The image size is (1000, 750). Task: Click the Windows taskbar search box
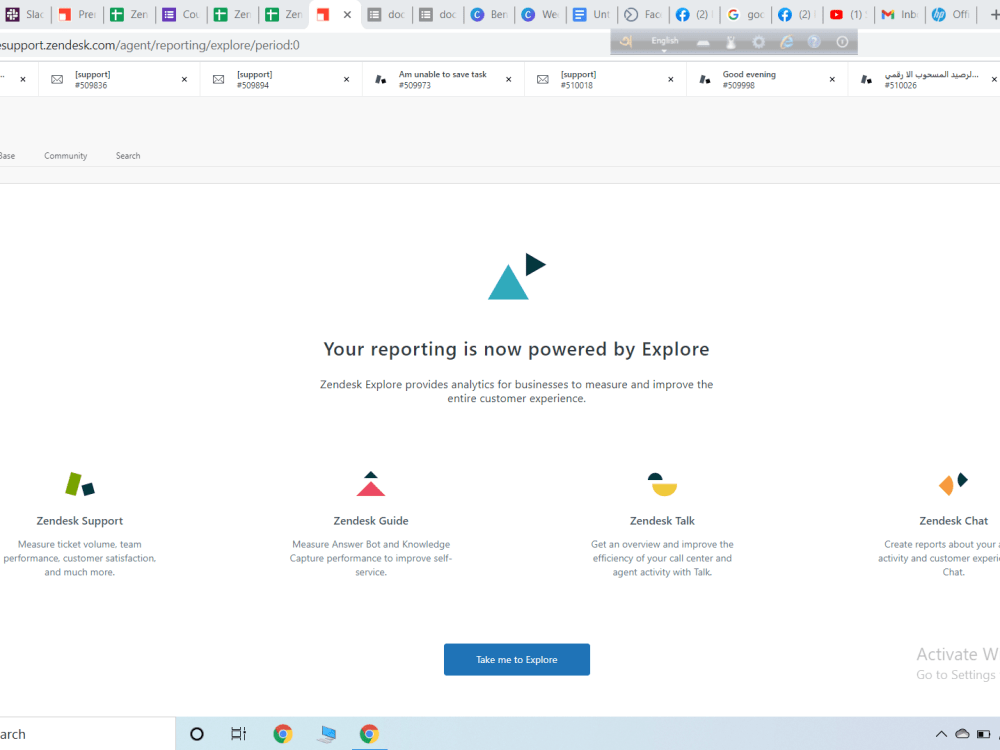point(87,734)
